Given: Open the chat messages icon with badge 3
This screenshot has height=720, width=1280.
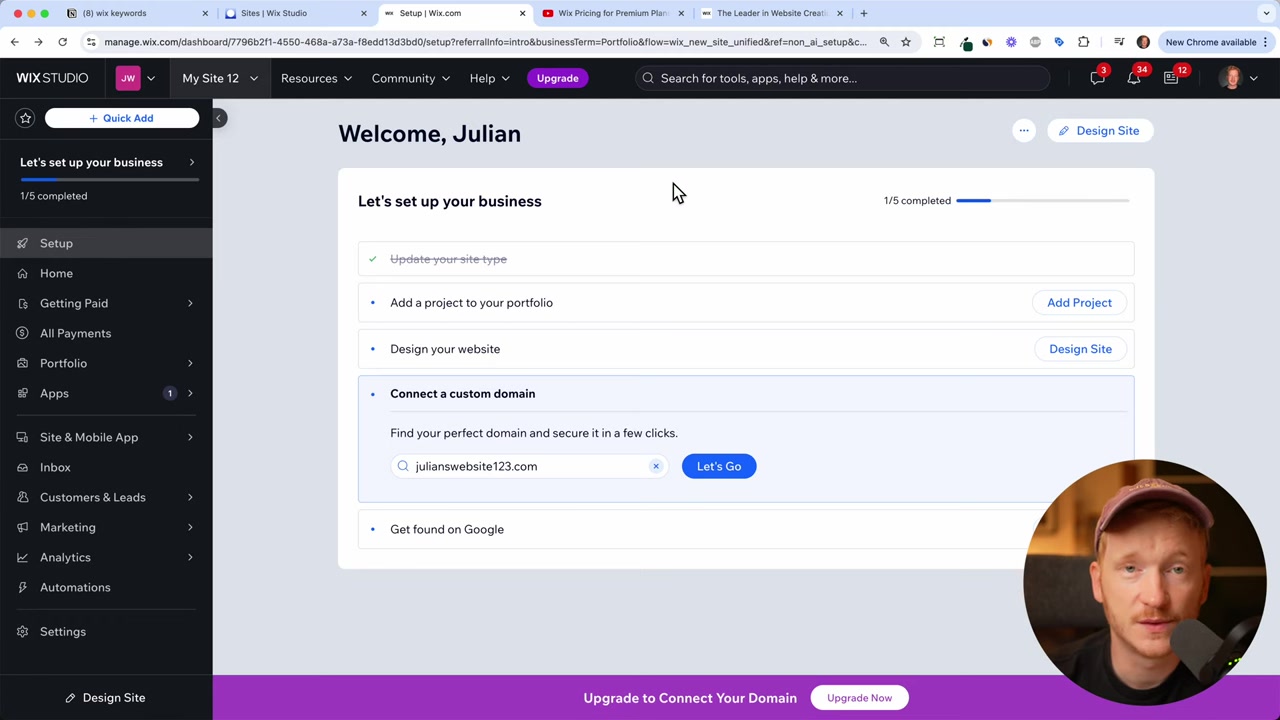Looking at the screenshot, I should point(1097,78).
